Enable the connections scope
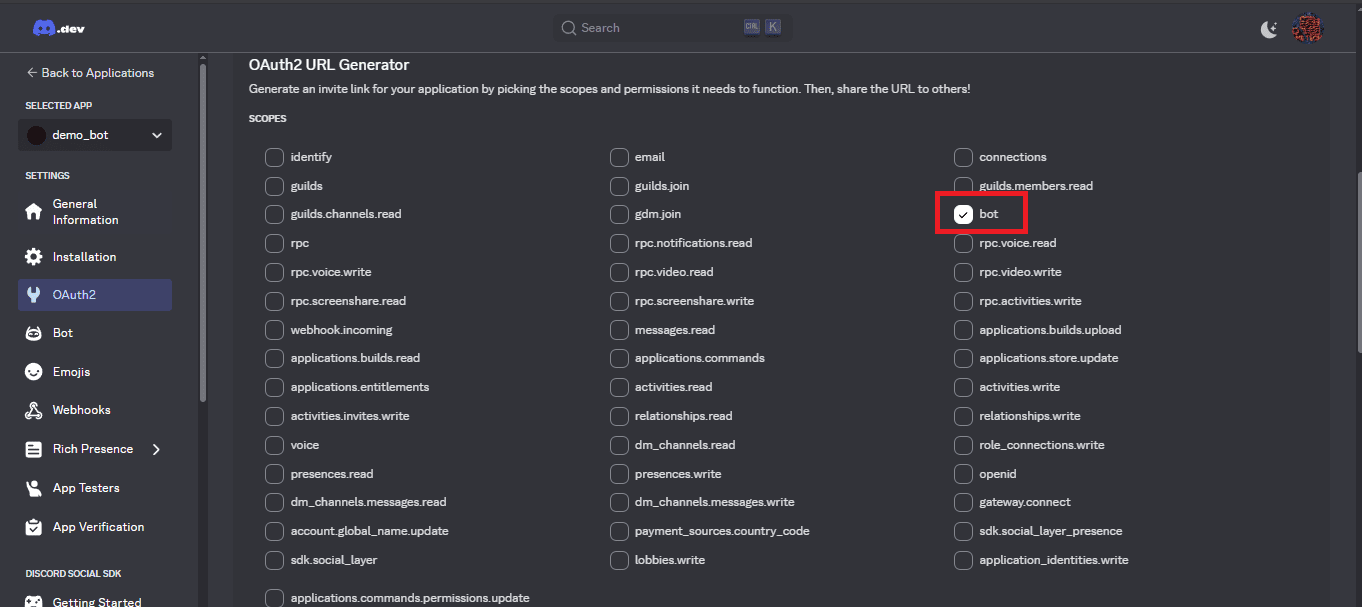Screen dimensions: 1365x610 point(963,157)
